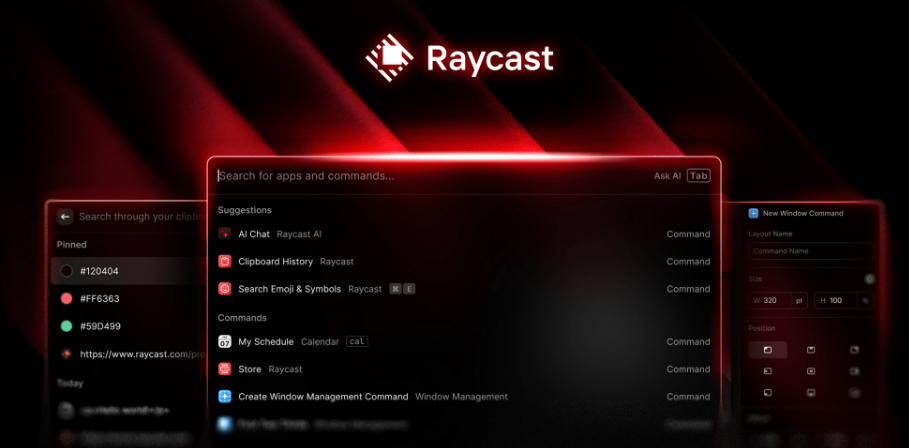
Task: Click the 'Commands' section heading
Action: (x=242, y=318)
